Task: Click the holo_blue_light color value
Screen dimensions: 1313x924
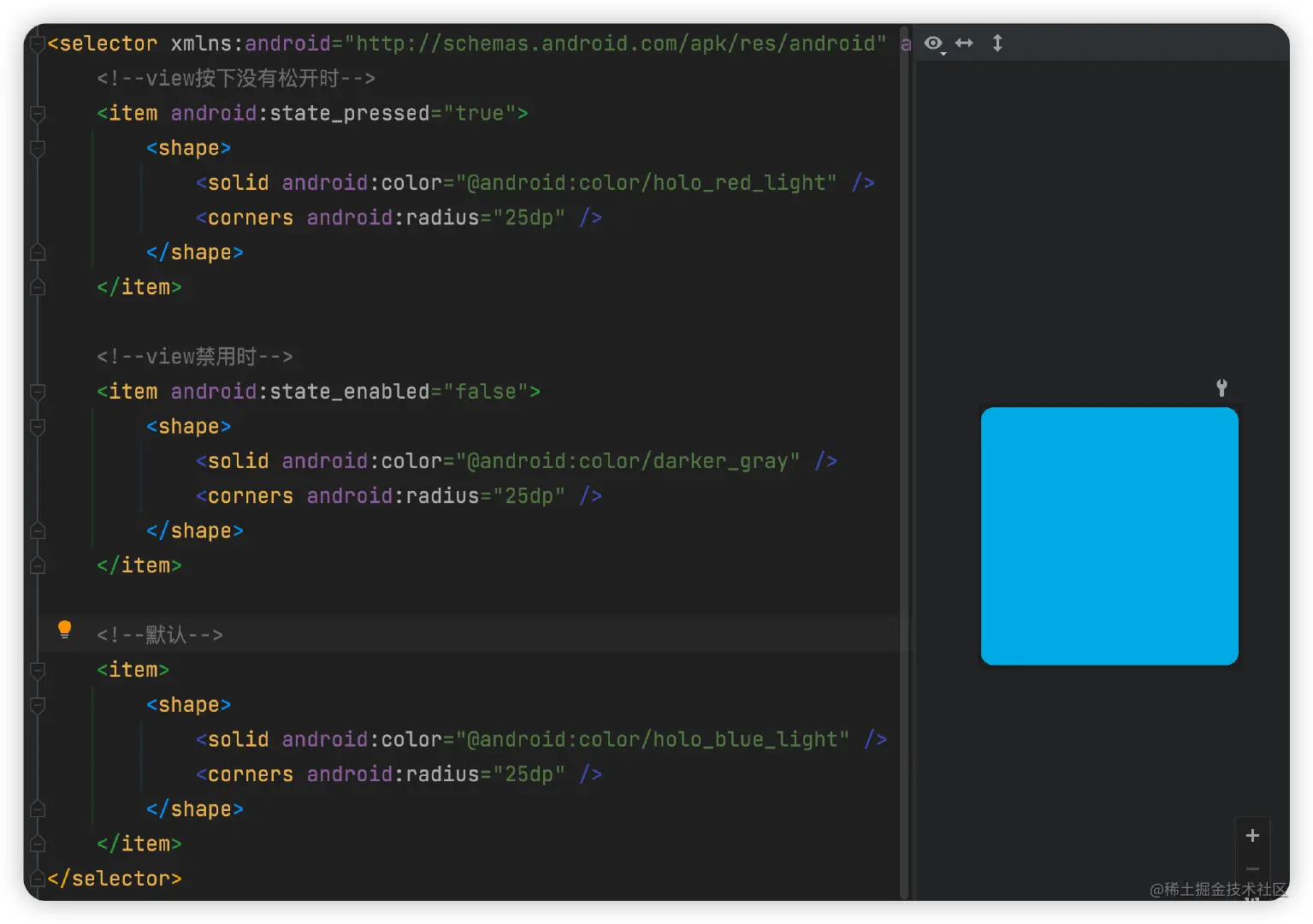Action: (x=653, y=739)
